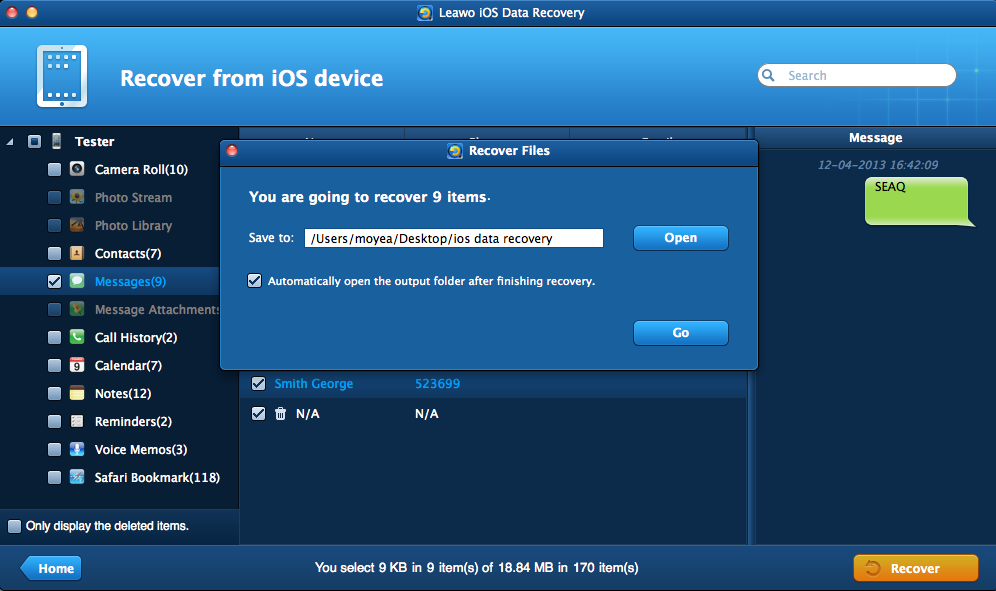Image resolution: width=996 pixels, height=591 pixels.
Task: Click the Safari Bookmark icon
Action: [x=77, y=477]
